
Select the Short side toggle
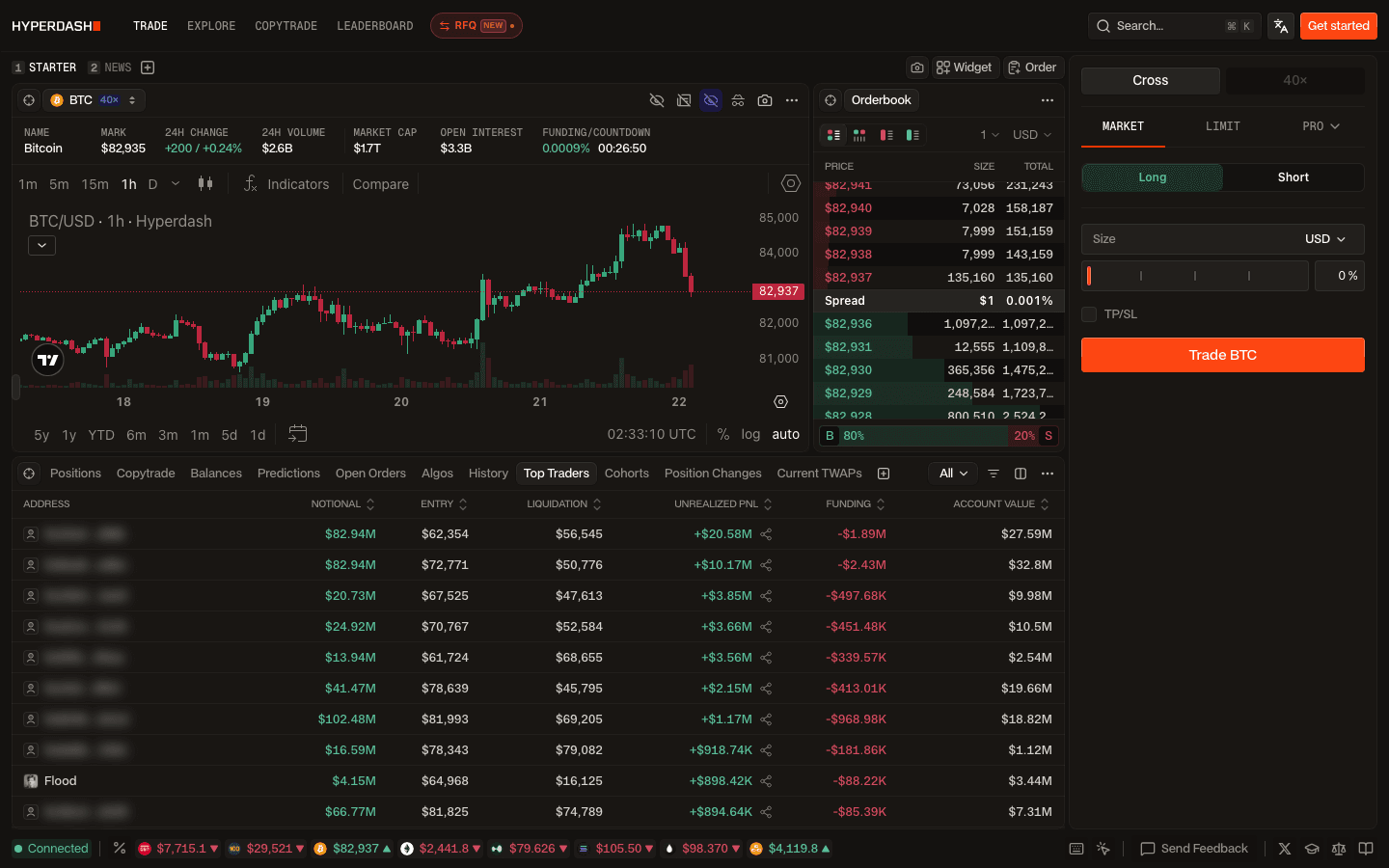(1294, 177)
